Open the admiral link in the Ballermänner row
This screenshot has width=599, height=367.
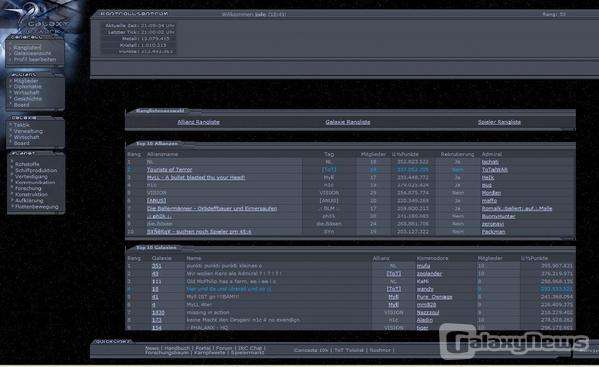pos(517,209)
